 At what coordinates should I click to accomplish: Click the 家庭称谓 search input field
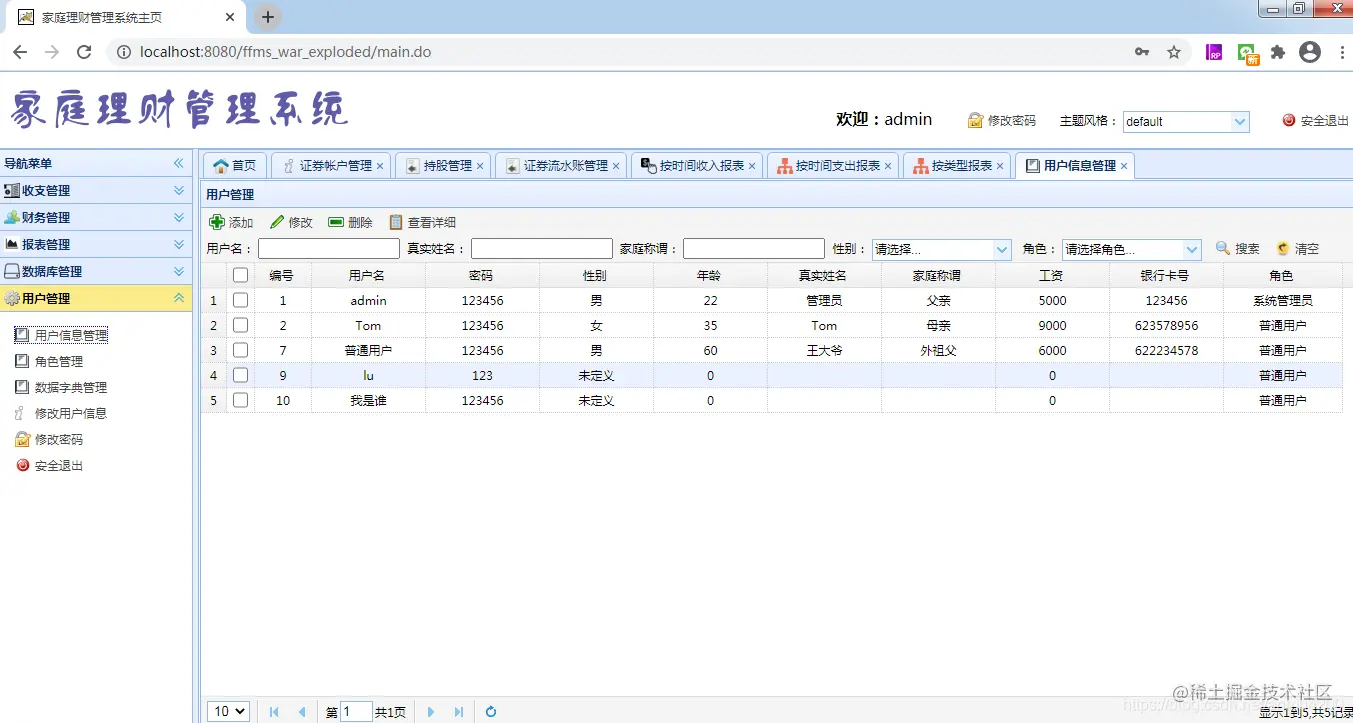[x=754, y=249]
